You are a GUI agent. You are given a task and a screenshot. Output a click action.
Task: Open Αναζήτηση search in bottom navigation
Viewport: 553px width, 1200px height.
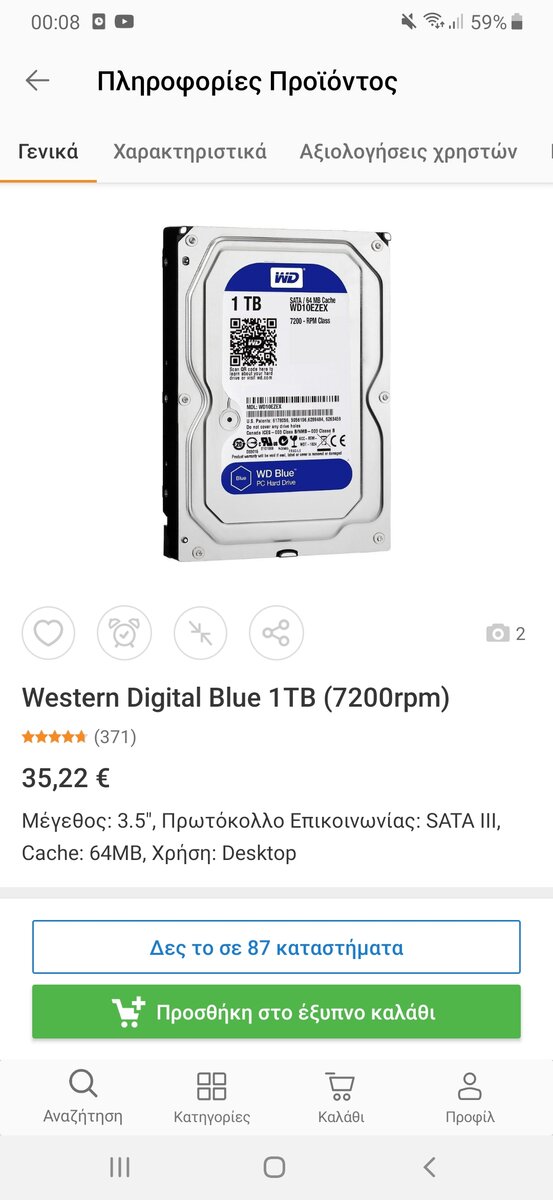83,1096
